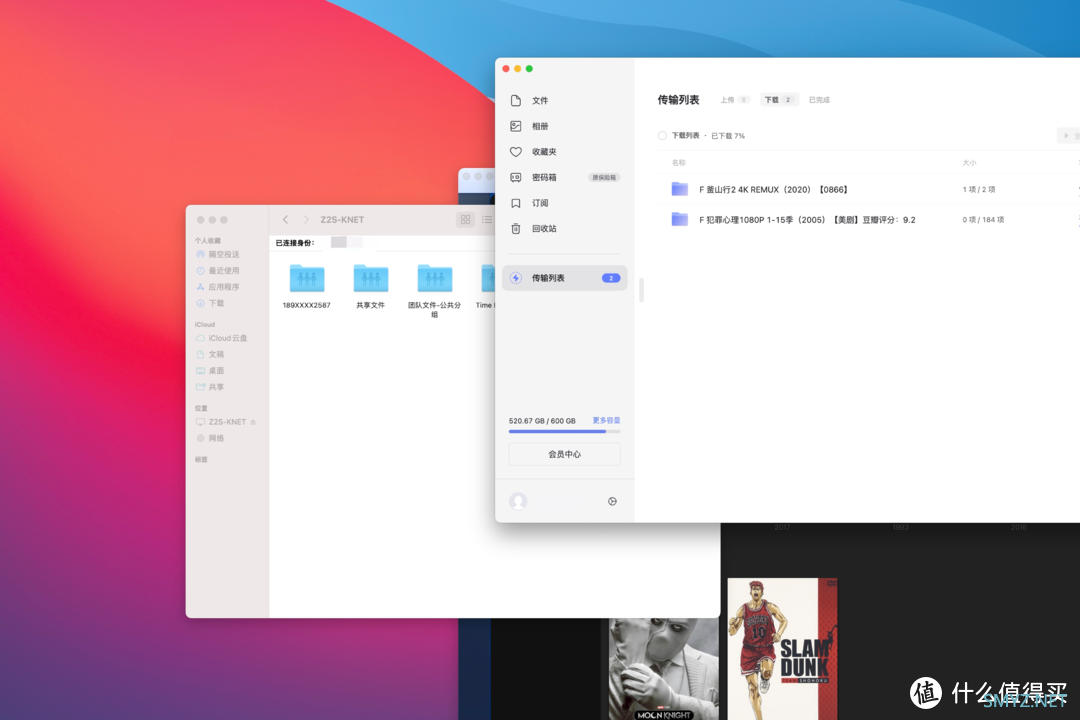1080x720 pixels.
Task: Switch to the 已完成 (Completed) tab
Action: coord(819,100)
